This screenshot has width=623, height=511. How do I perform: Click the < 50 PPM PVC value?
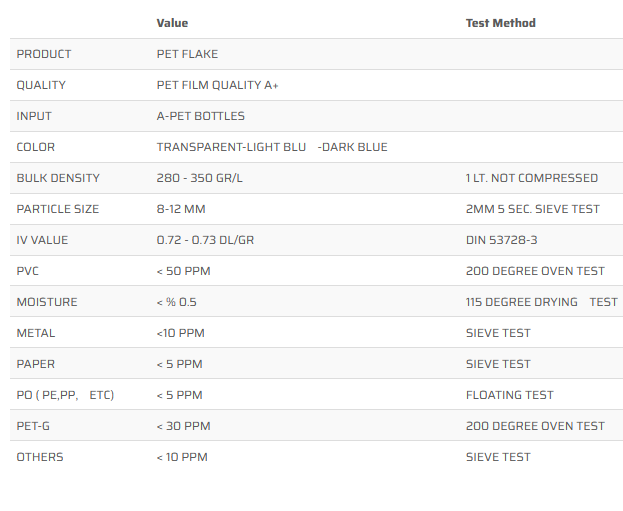[x=183, y=271]
